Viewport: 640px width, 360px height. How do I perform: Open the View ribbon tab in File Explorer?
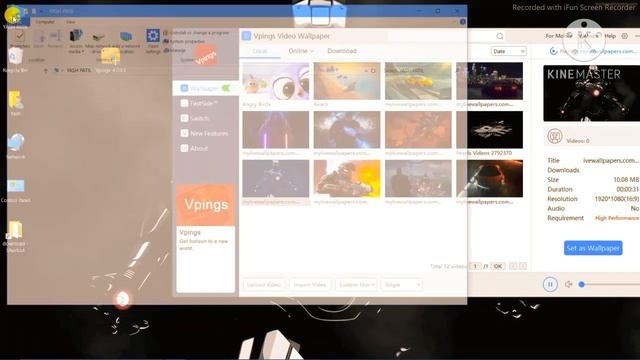(x=71, y=22)
